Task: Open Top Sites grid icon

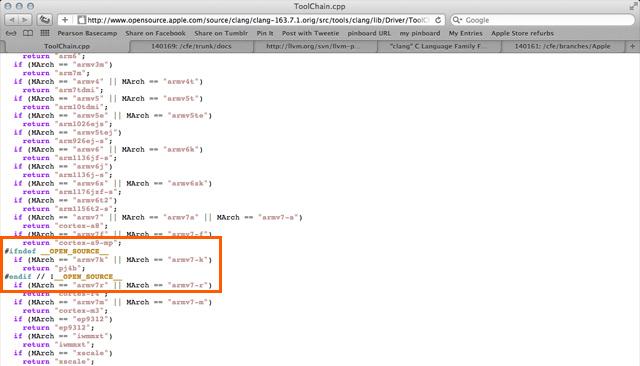Action: [x=45, y=33]
